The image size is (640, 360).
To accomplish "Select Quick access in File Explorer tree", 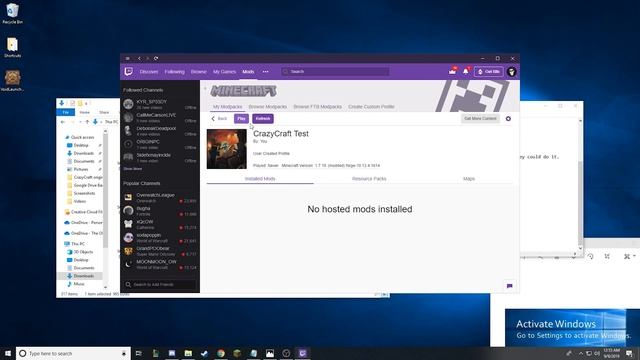I will click(82, 137).
